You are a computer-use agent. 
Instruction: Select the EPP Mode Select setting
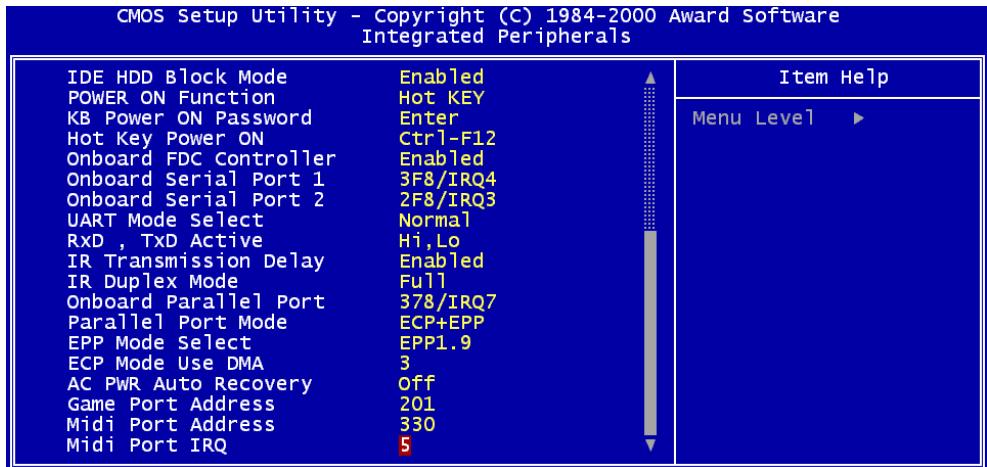[x=159, y=342]
